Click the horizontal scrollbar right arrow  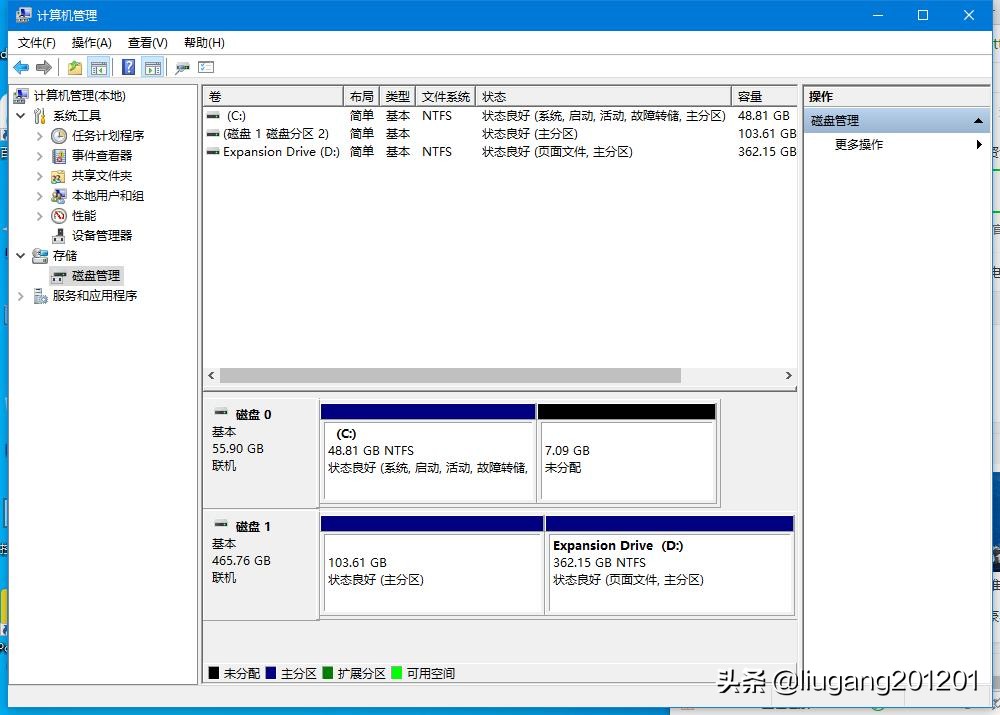pyautogui.click(x=788, y=376)
